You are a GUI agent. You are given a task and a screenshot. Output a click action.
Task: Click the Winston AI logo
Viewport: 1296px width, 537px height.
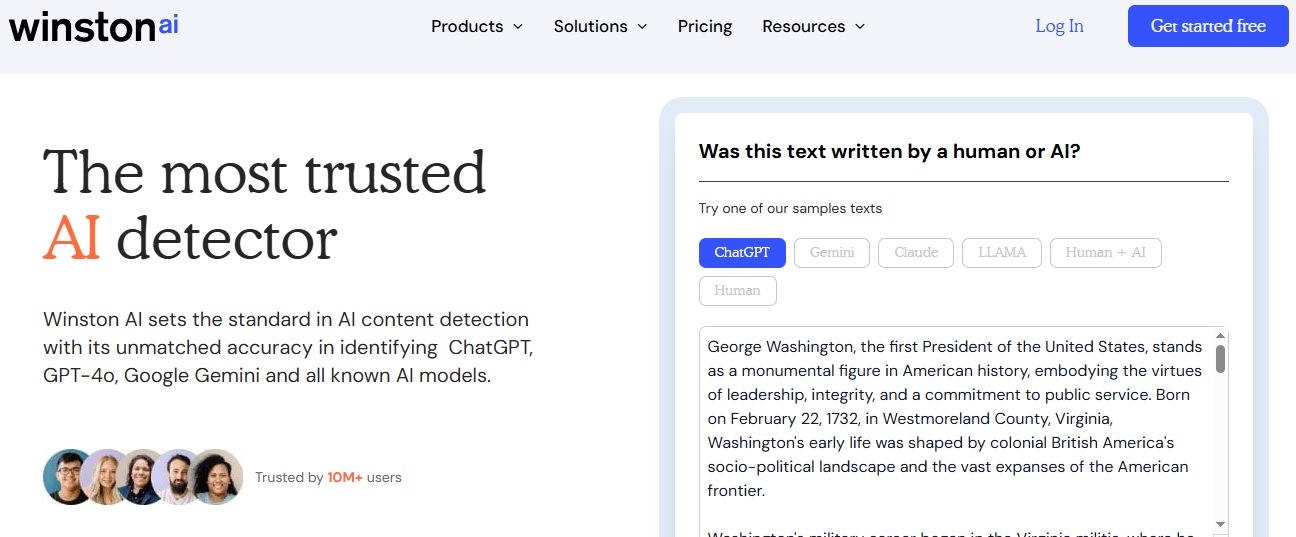click(94, 26)
